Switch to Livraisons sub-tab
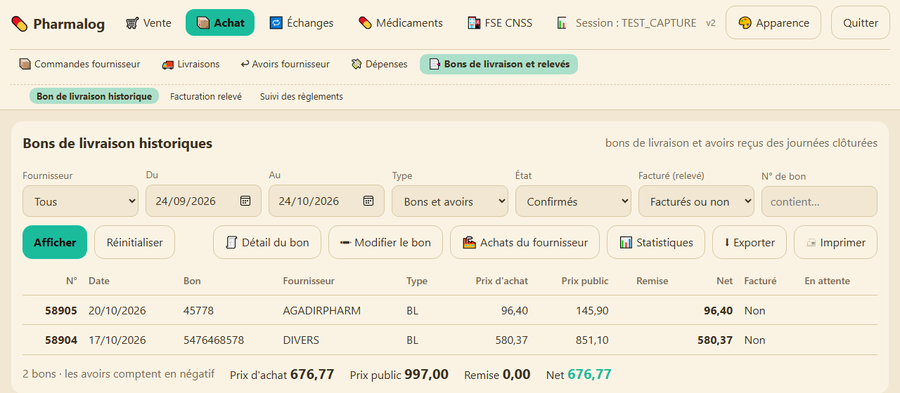 pyautogui.click(x=191, y=64)
